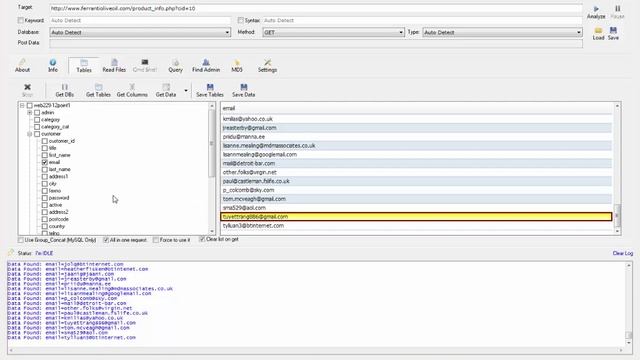Click the Get Tables toolbar icon
The height and width of the screenshot is (360, 640).
click(x=98, y=87)
